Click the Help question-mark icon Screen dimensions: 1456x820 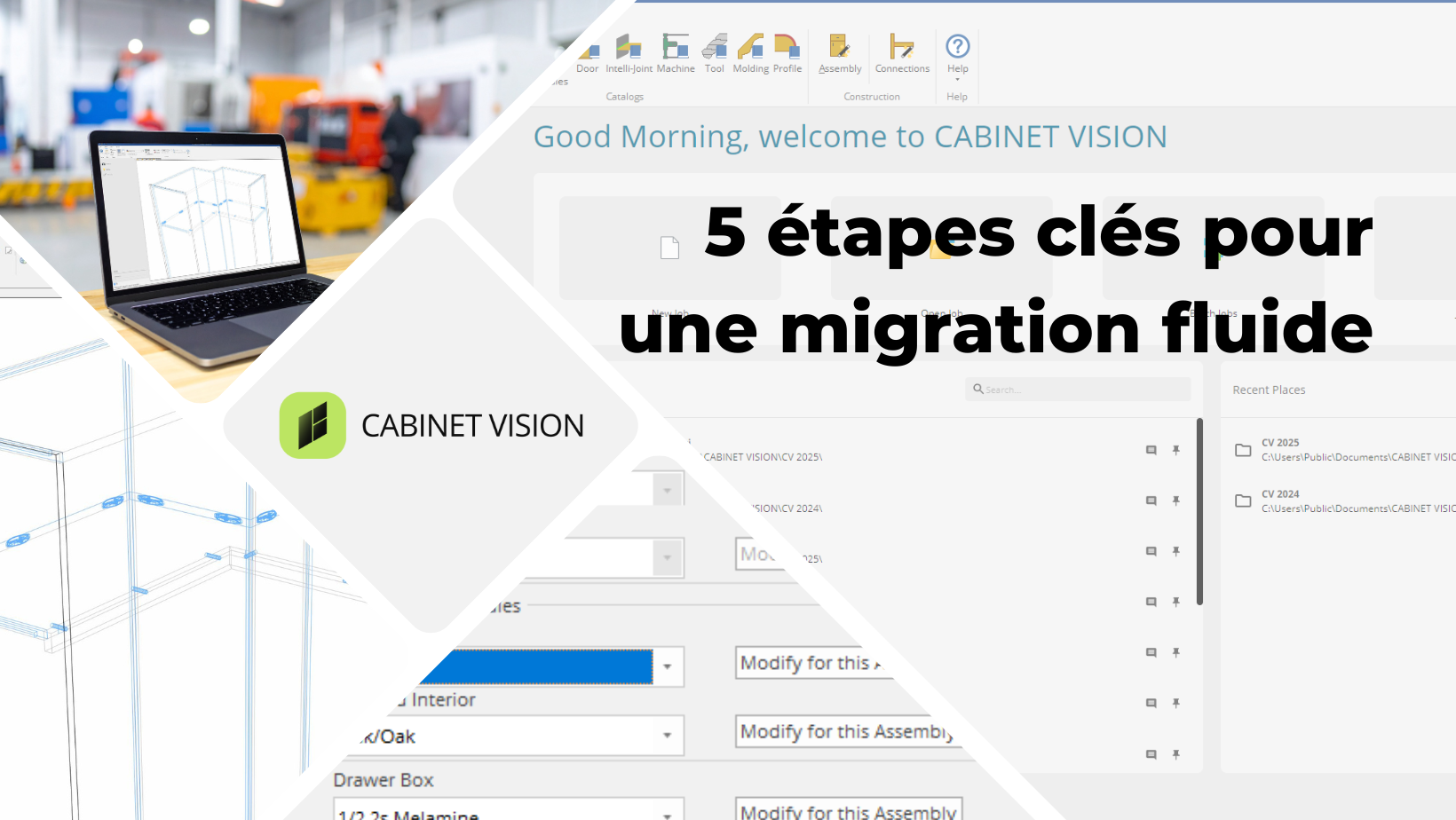coord(958,46)
